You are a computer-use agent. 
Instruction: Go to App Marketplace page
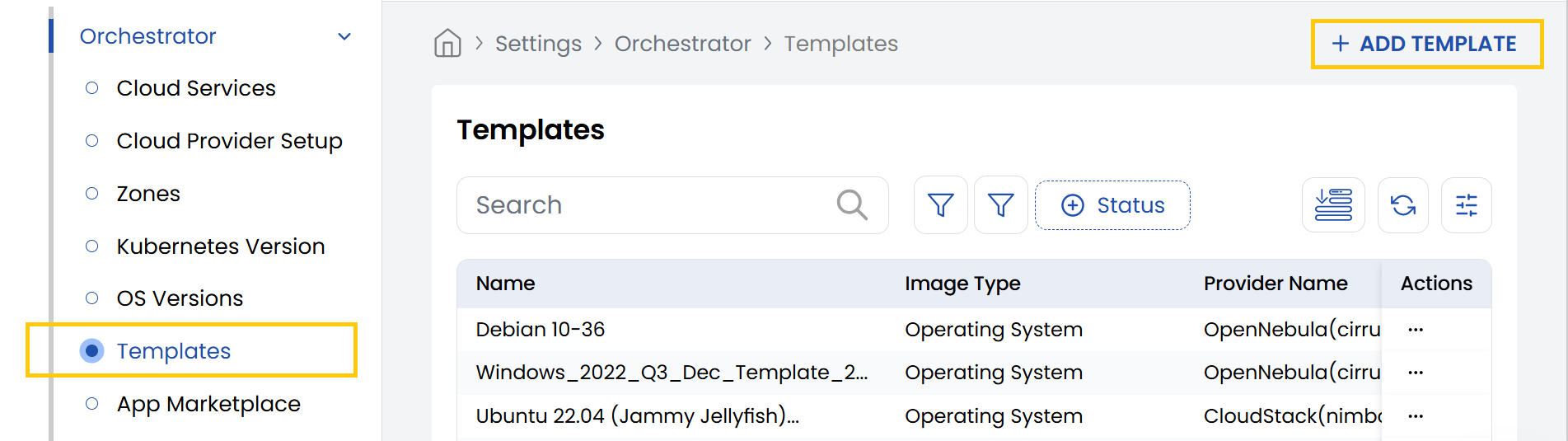click(208, 404)
